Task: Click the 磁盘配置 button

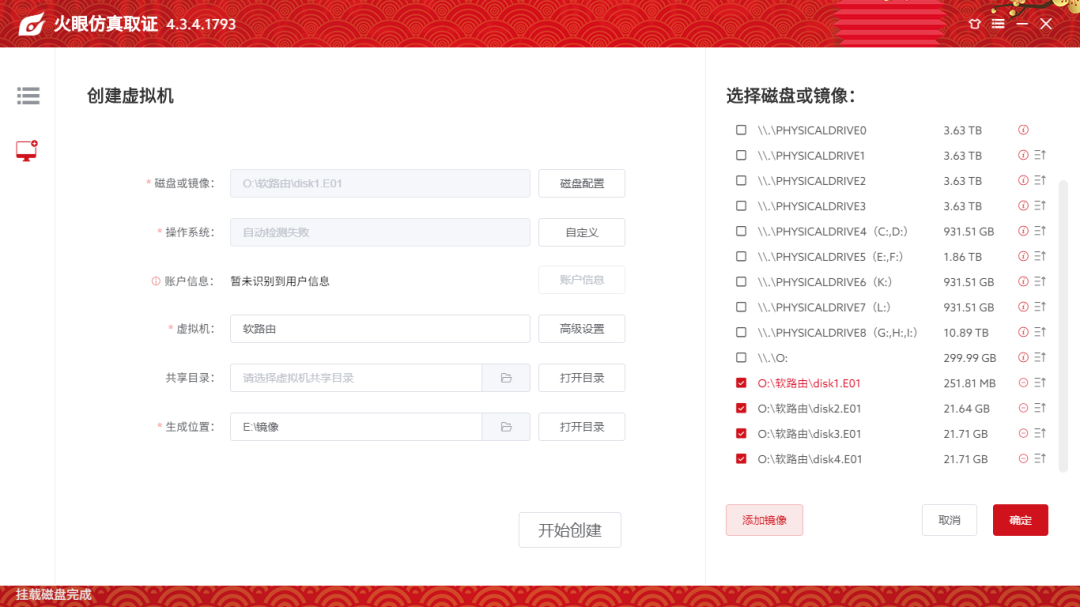Action: point(582,183)
